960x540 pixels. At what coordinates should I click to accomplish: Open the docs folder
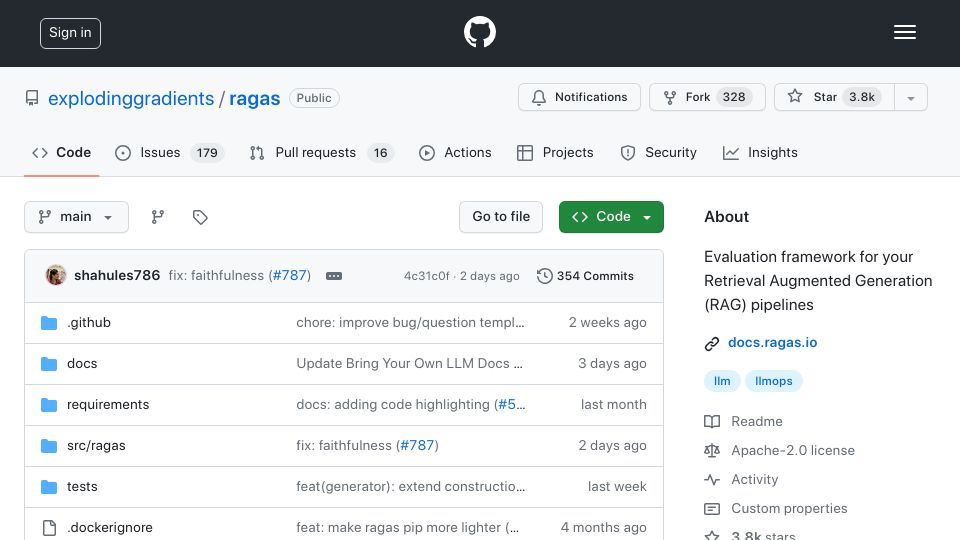[x=82, y=364]
